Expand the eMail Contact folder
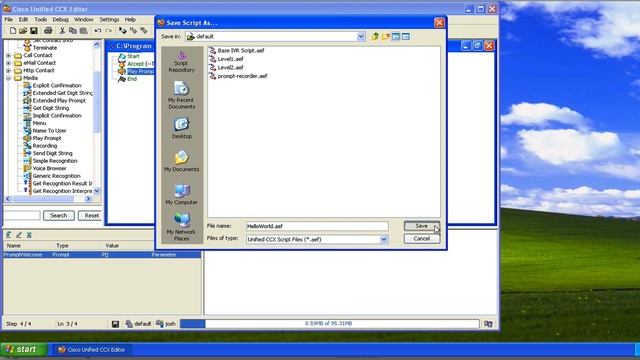 [x=9, y=63]
